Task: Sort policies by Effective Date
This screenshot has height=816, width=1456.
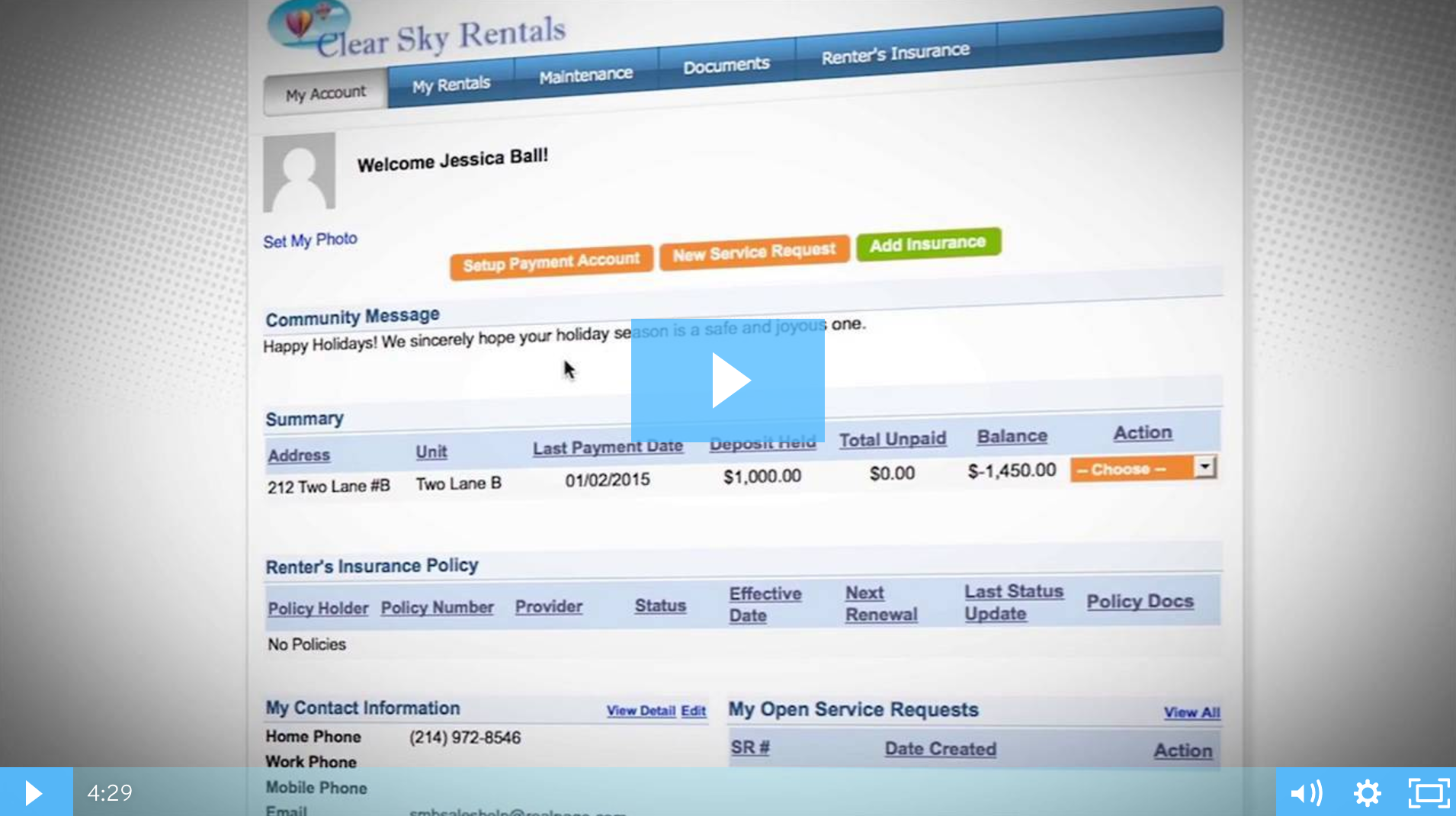Action: (x=765, y=605)
